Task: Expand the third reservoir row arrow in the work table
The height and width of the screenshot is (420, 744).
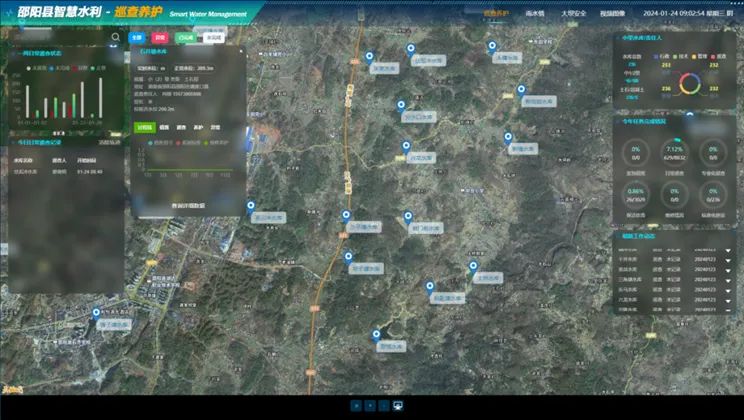Action: click(x=728, y=280)
